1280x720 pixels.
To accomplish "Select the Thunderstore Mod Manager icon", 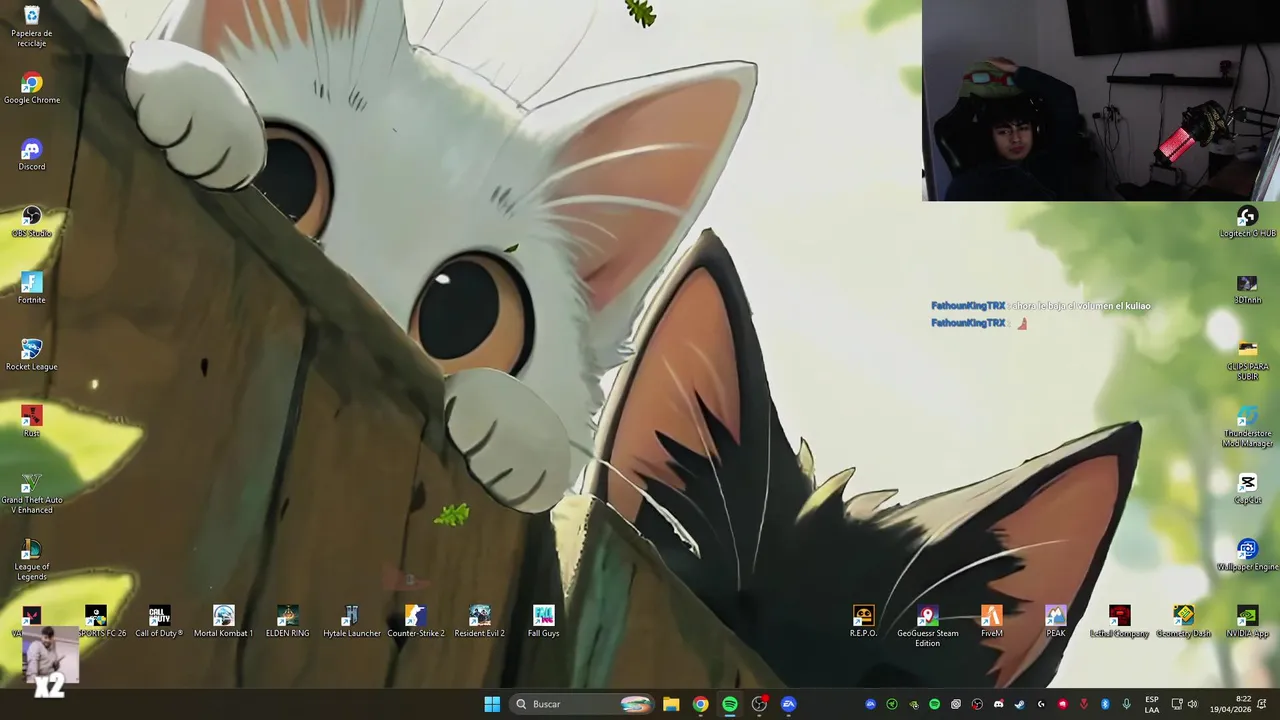I will 1247,427.
